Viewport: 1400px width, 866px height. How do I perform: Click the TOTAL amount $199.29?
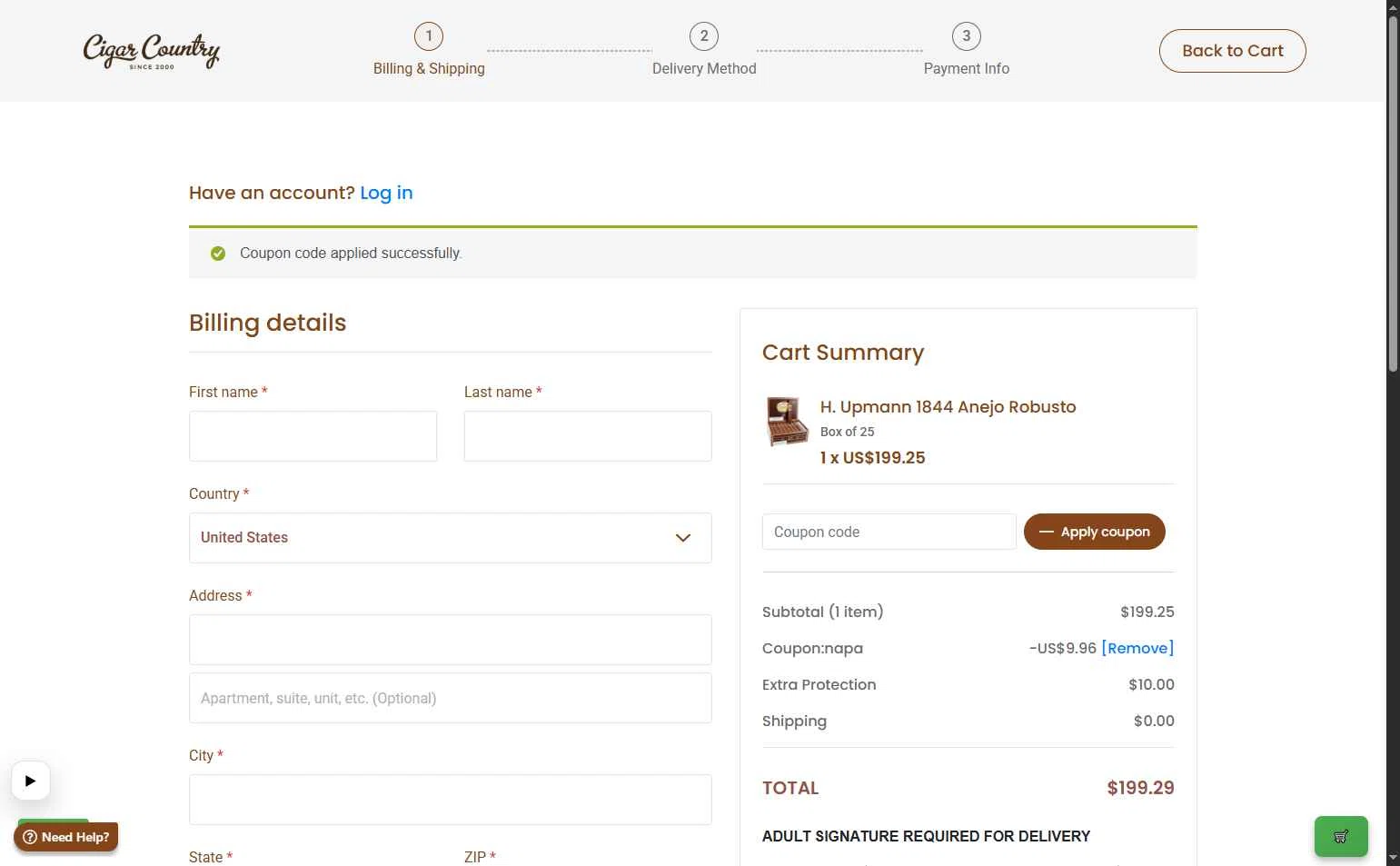tap(1140, 788)
